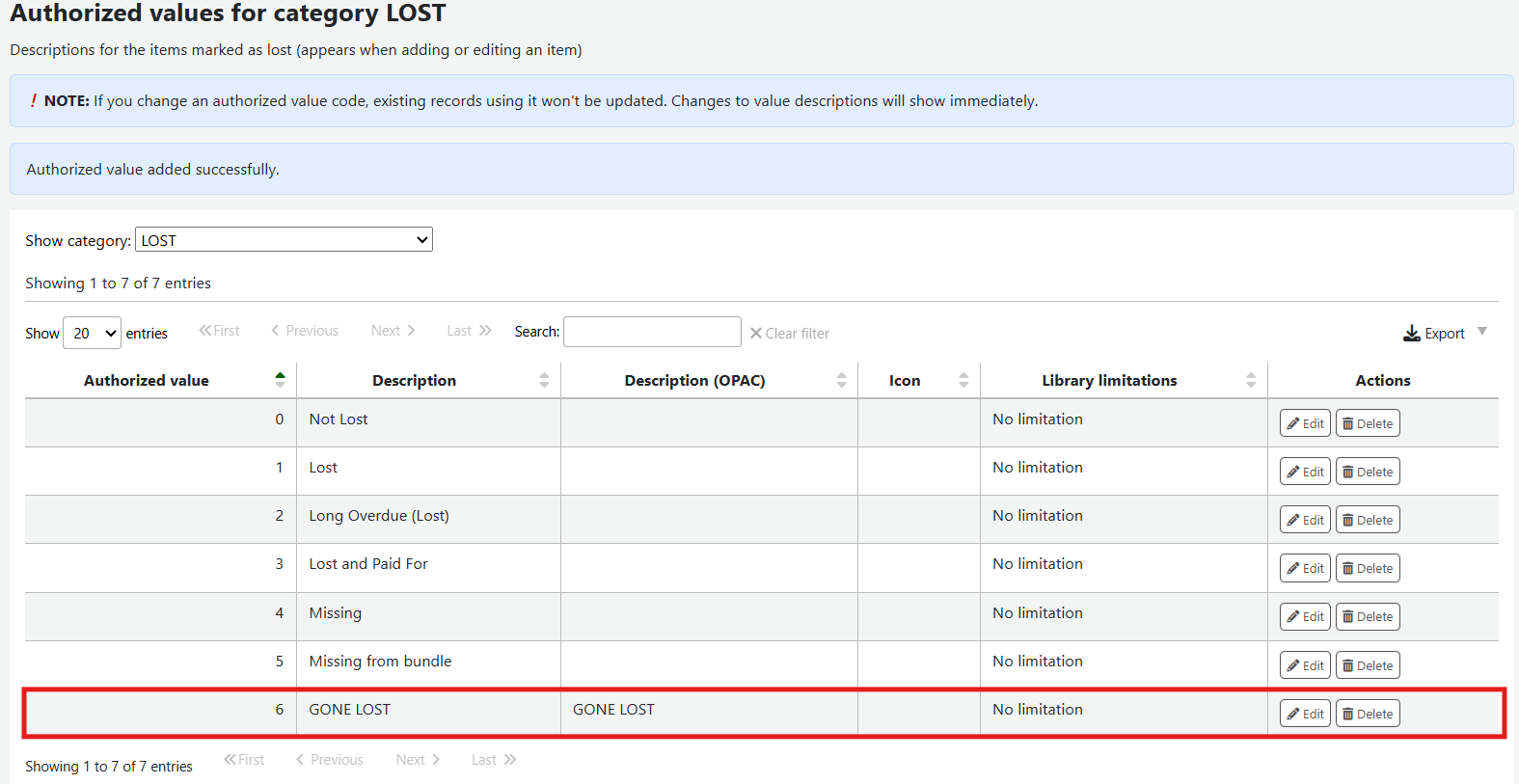Delete the GONE LOST authorized value

click(1367, 714)
